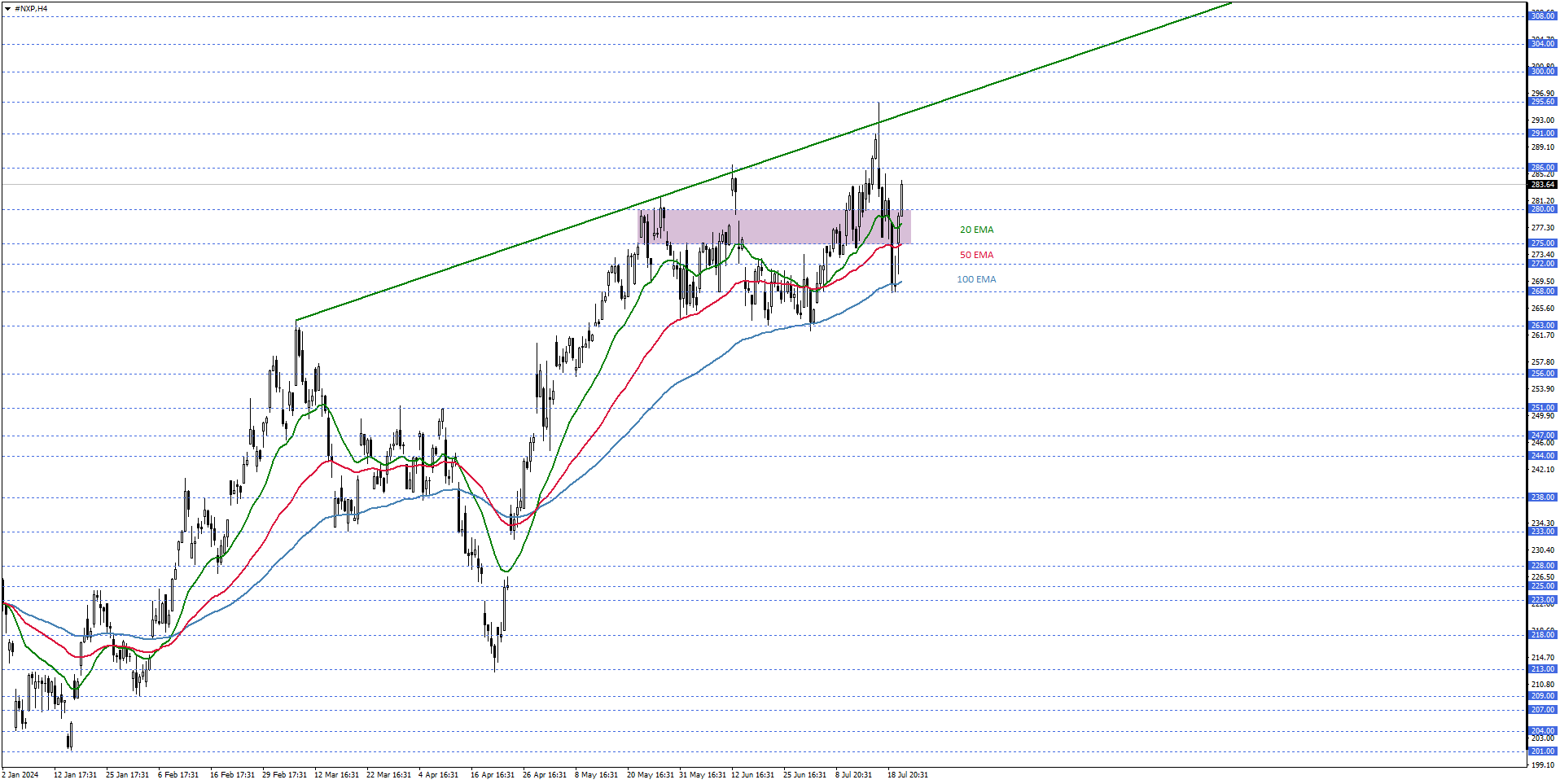This screenshot has width=1560, height=784.
Task: Click the 275.00 level price tag
Action: click(1543, 243)
